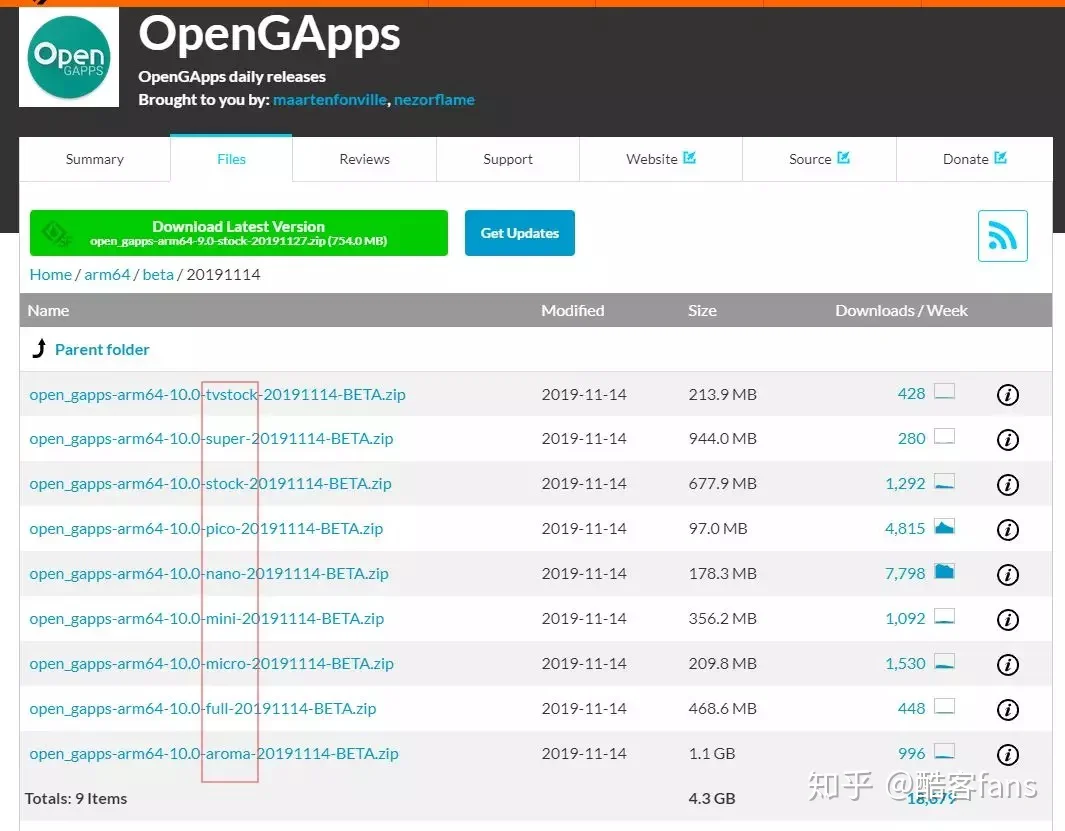Click external link icon beside Source
Image resolution: width=1065 pixels, height=831 pixels.
coord(844,158)
